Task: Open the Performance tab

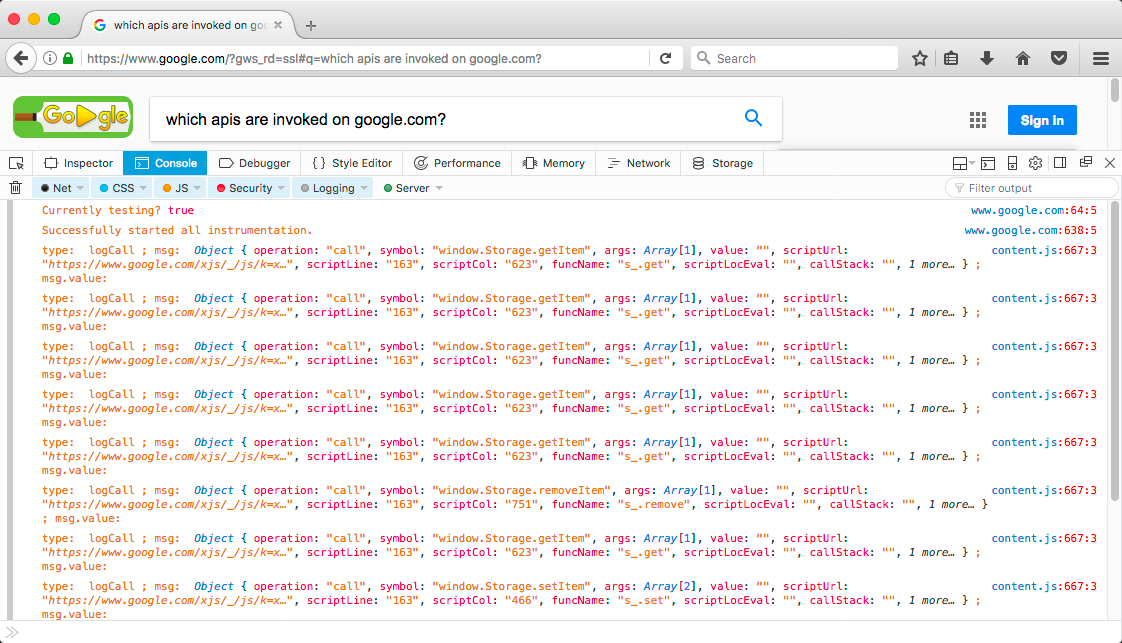Action: click(457, 163)
